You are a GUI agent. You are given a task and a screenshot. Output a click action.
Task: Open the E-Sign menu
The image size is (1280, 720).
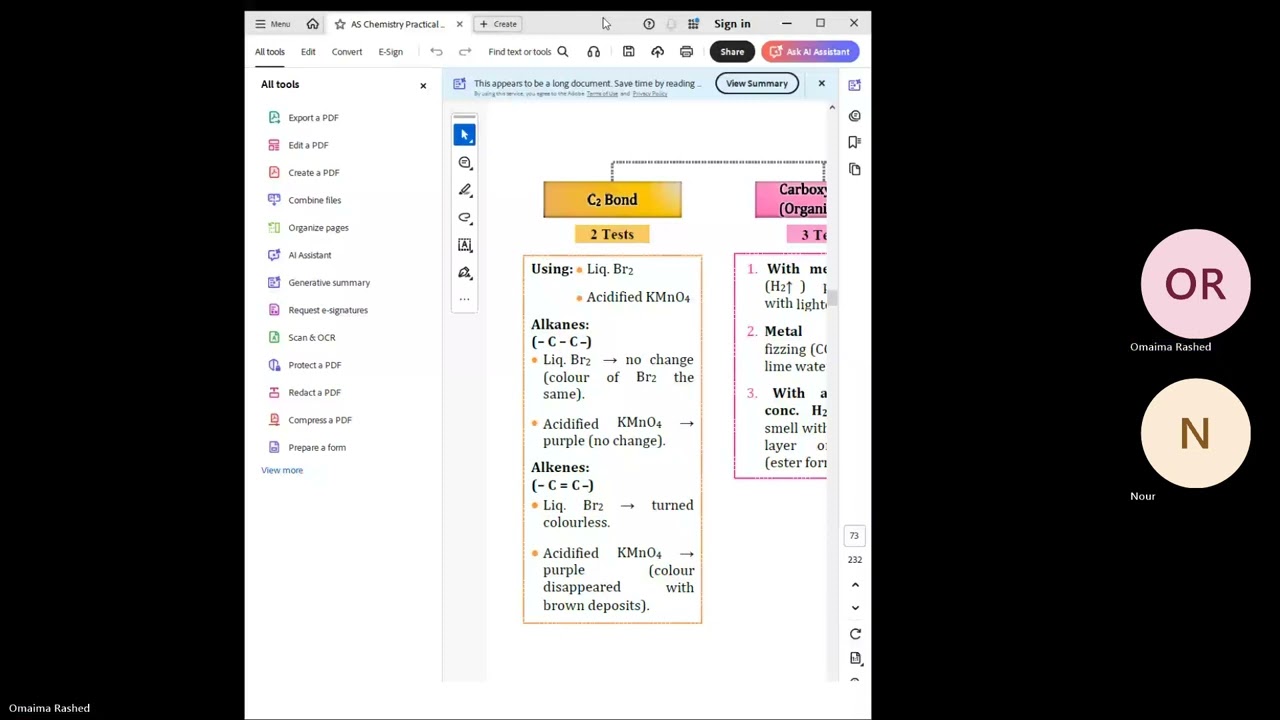391,52
